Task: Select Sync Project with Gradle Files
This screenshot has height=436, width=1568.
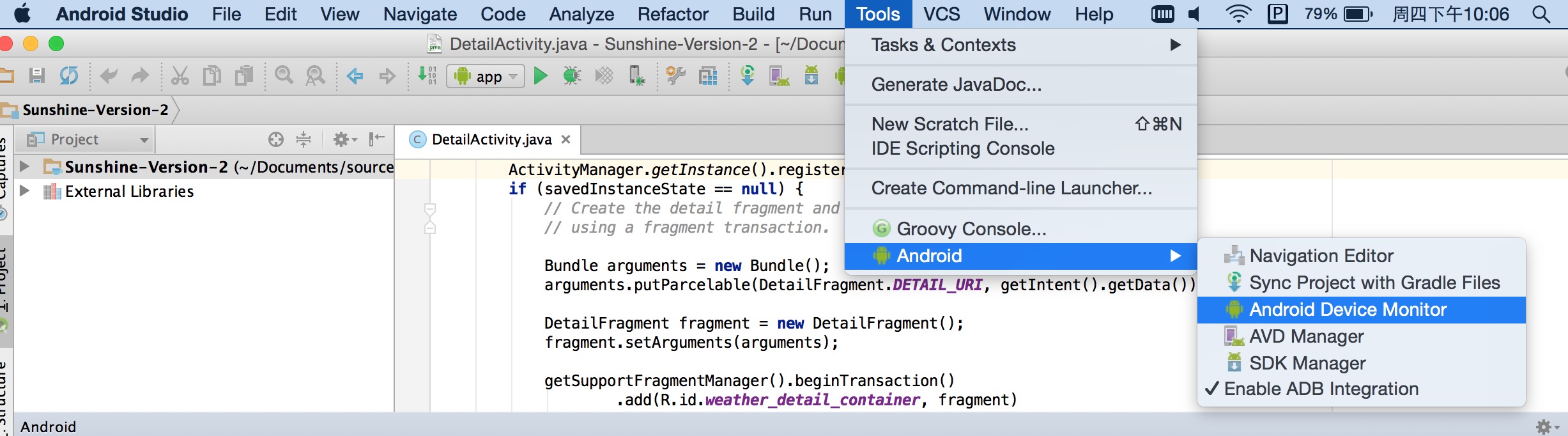Action: pos(1361,283)
